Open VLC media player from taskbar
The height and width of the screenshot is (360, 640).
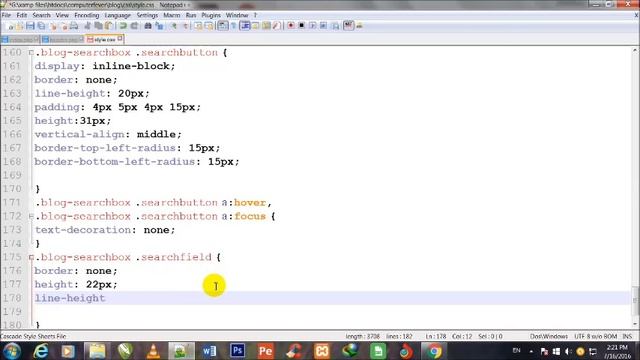(x=153, y=351)
